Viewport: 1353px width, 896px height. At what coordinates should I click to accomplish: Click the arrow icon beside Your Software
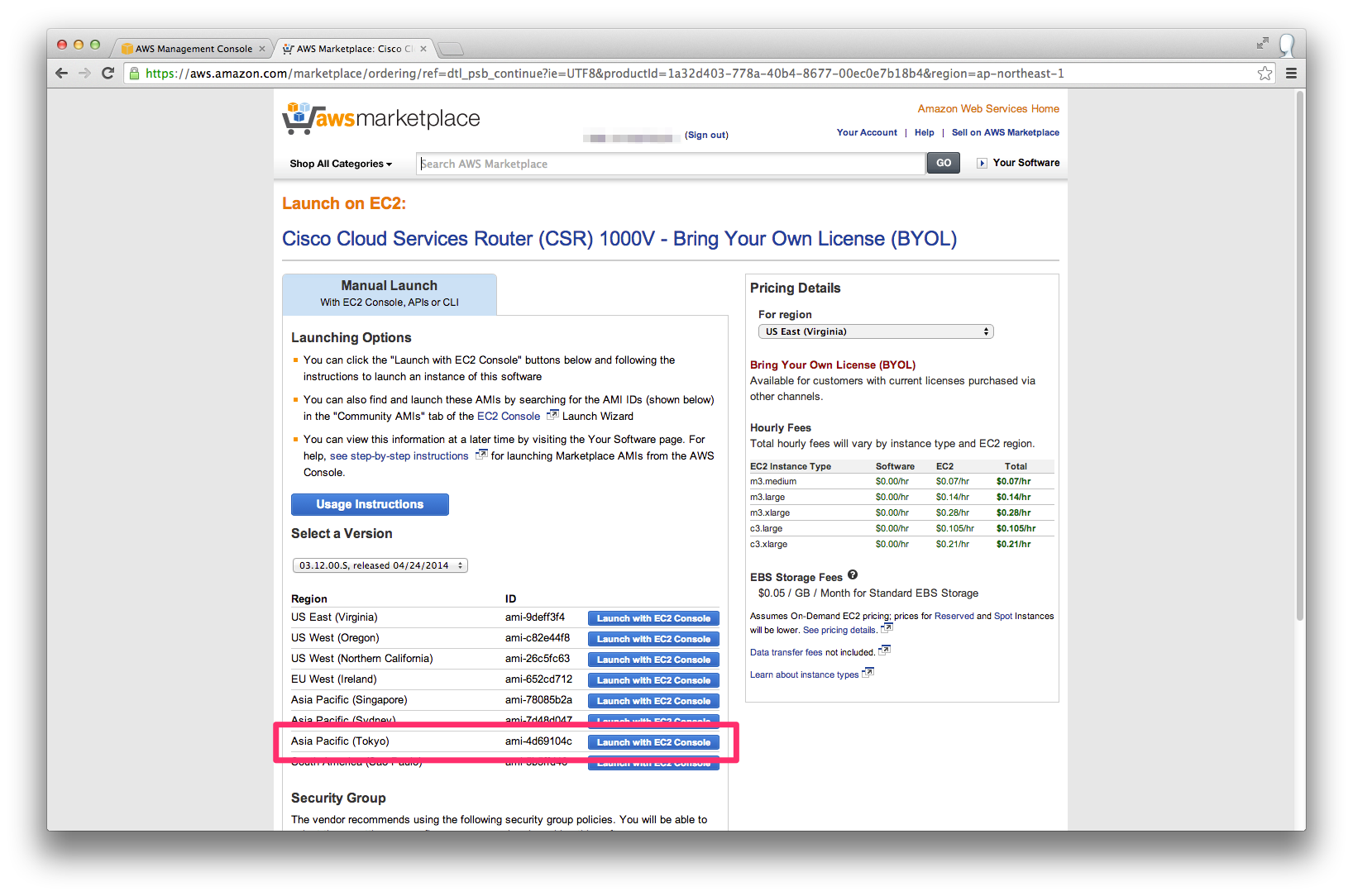coord(982,163)
